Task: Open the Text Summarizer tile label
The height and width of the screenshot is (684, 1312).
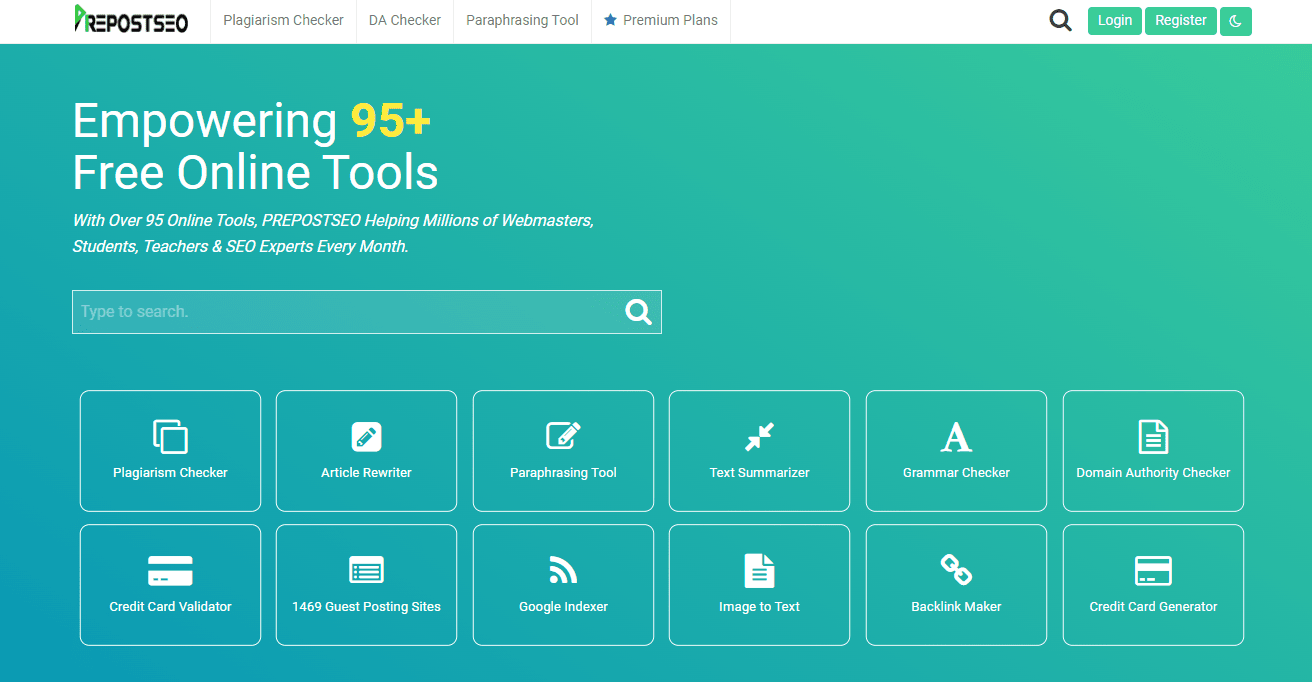Action: coord(759,473)
